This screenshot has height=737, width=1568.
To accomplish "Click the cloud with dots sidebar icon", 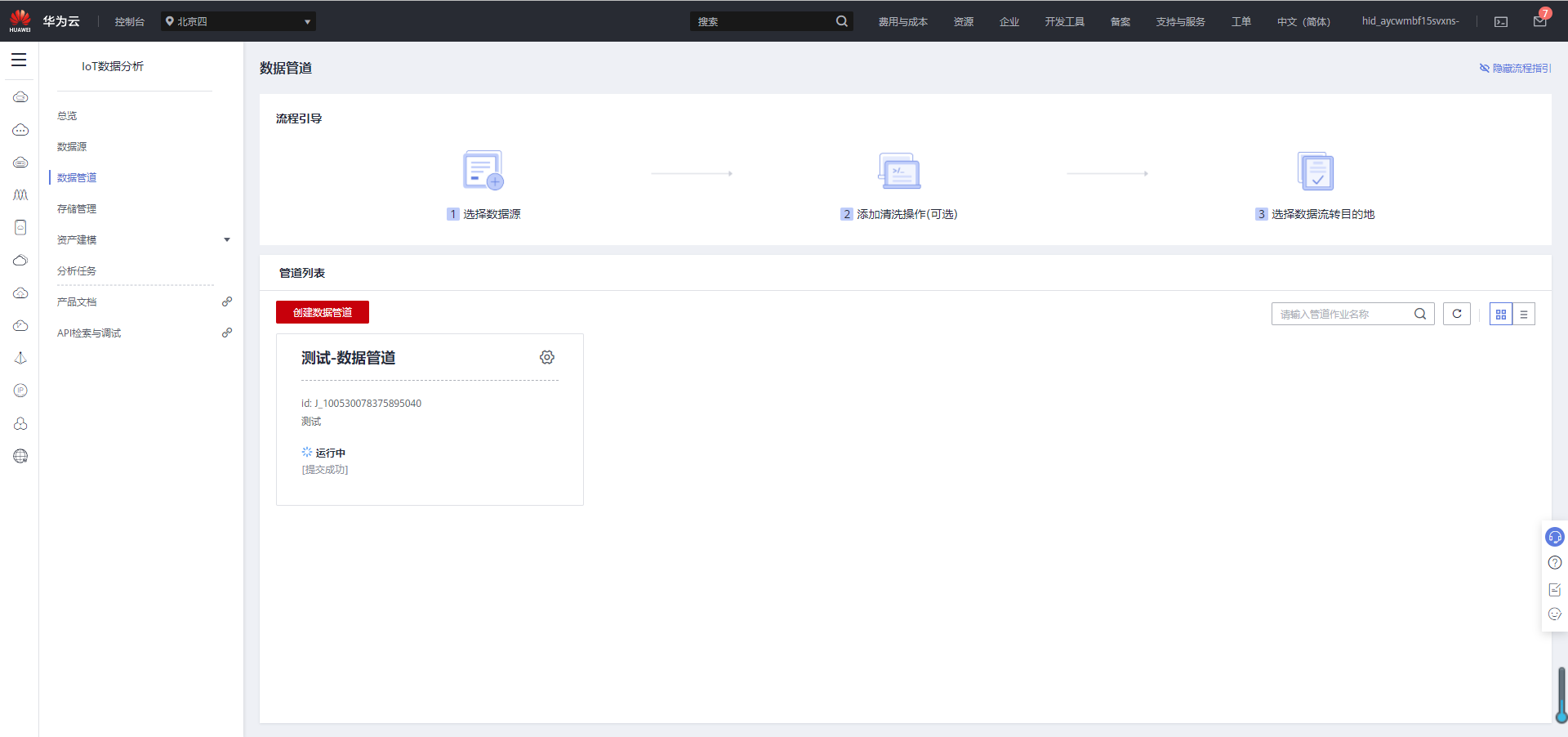I will pyautogui.click(x=20, y=130).
